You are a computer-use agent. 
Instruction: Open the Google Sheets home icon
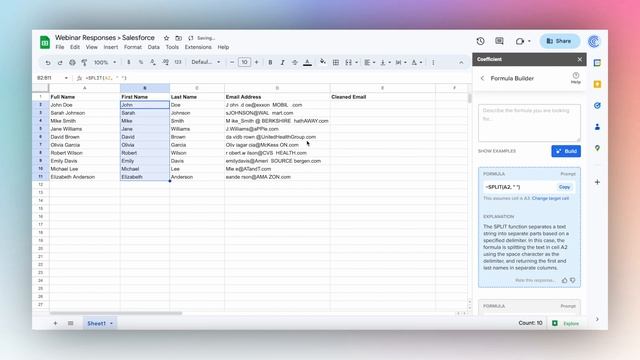45,42
